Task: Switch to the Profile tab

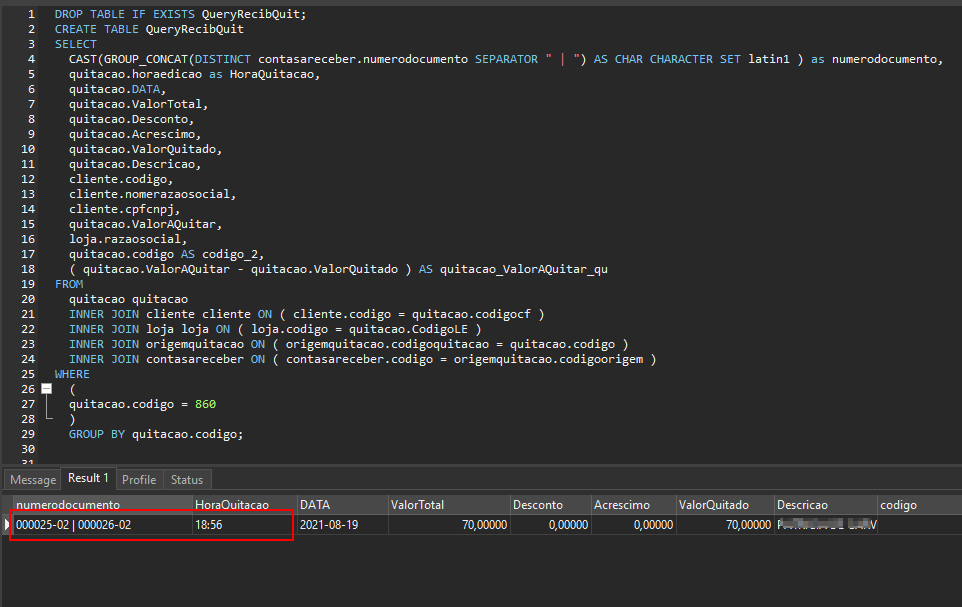Action: [x=139, y=480]
